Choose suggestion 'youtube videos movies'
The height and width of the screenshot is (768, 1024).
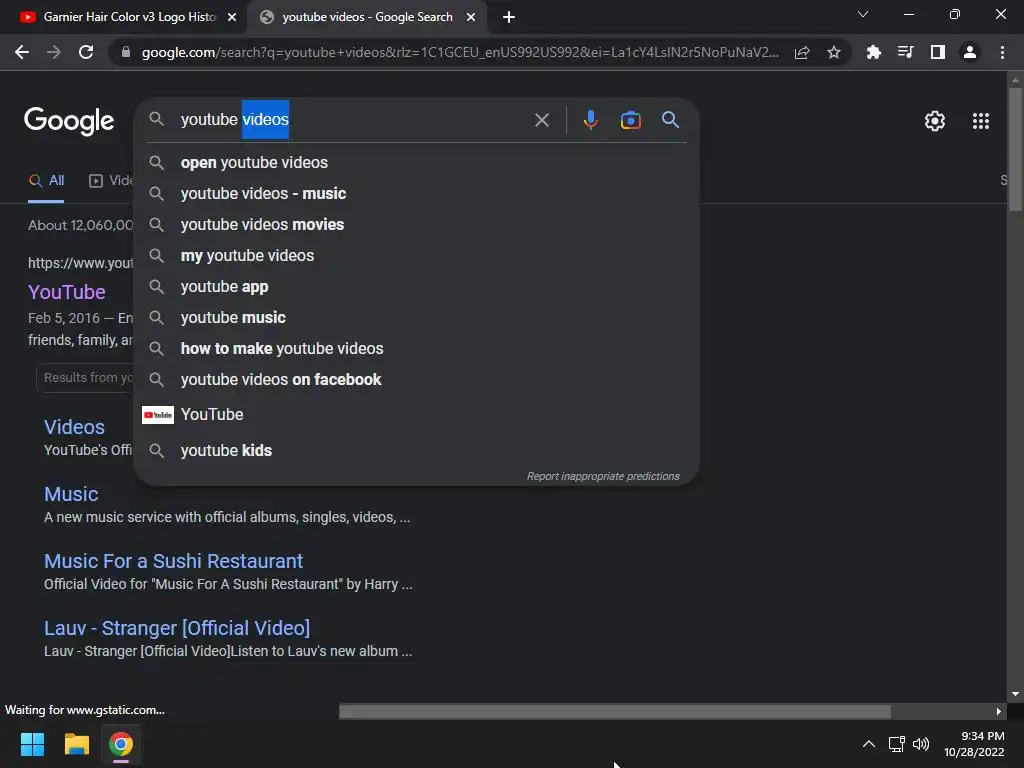[416, 225]
